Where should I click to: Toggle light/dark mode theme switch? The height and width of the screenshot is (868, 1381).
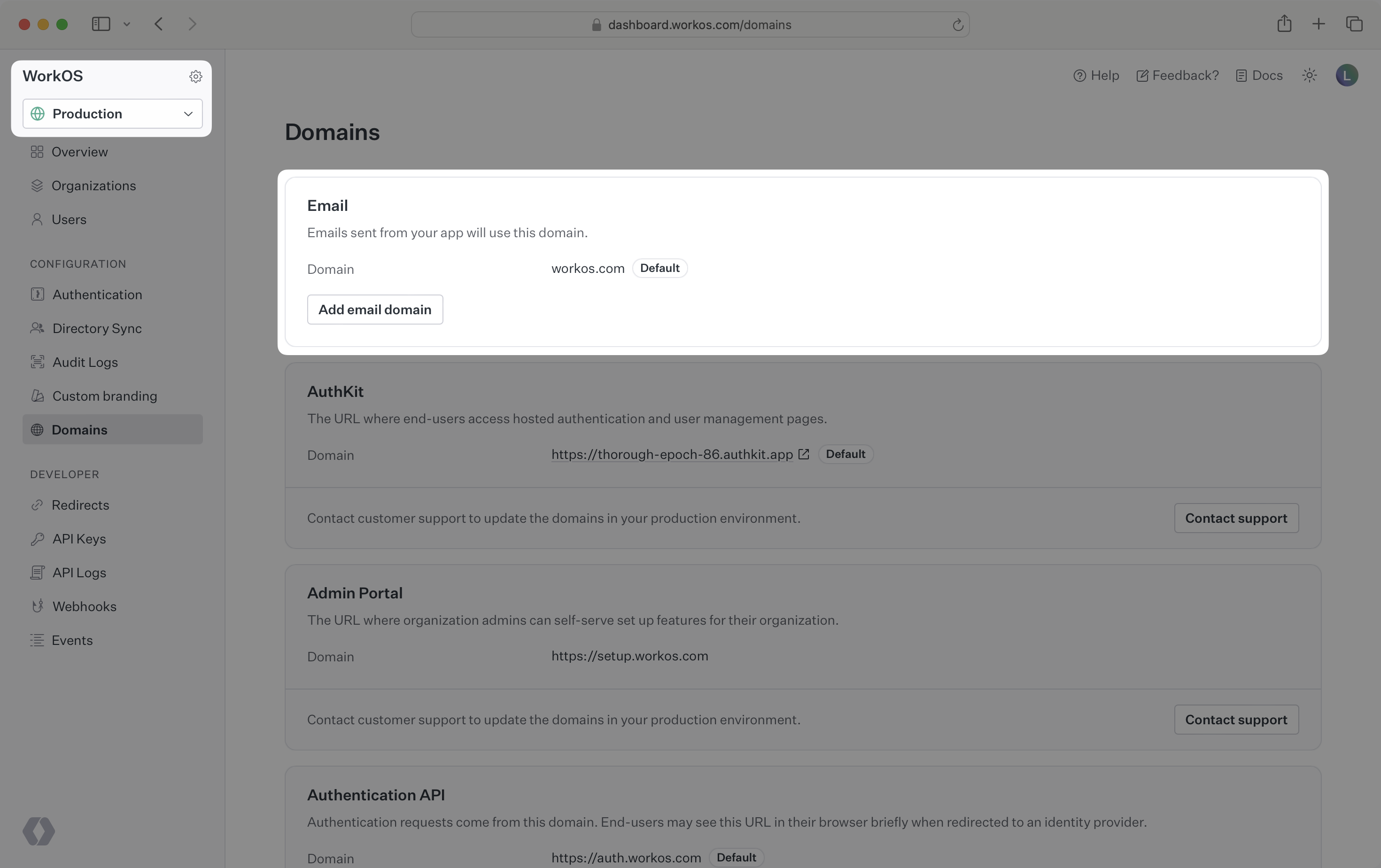coord(1310,74)
